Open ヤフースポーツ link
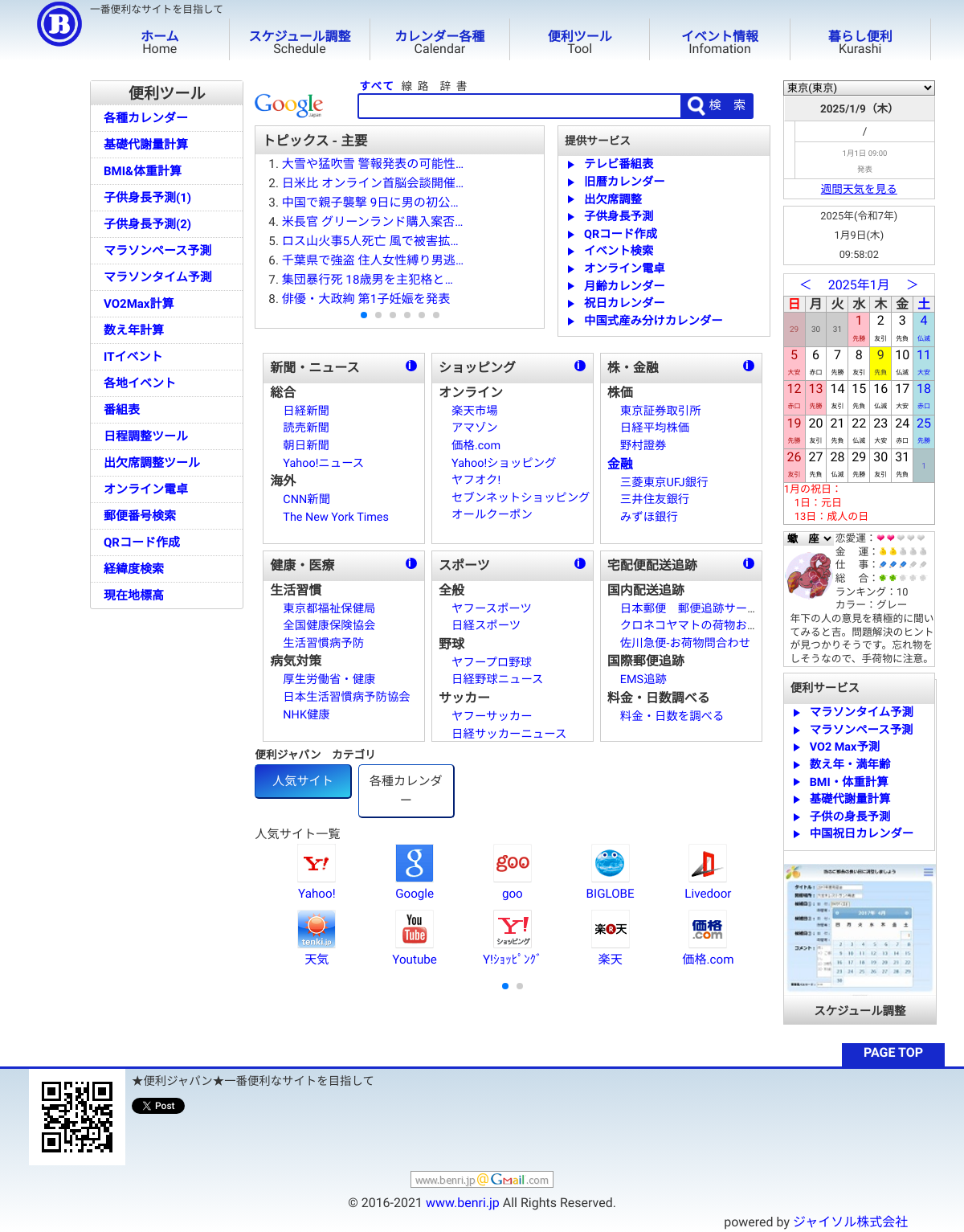 pos(492,608)
